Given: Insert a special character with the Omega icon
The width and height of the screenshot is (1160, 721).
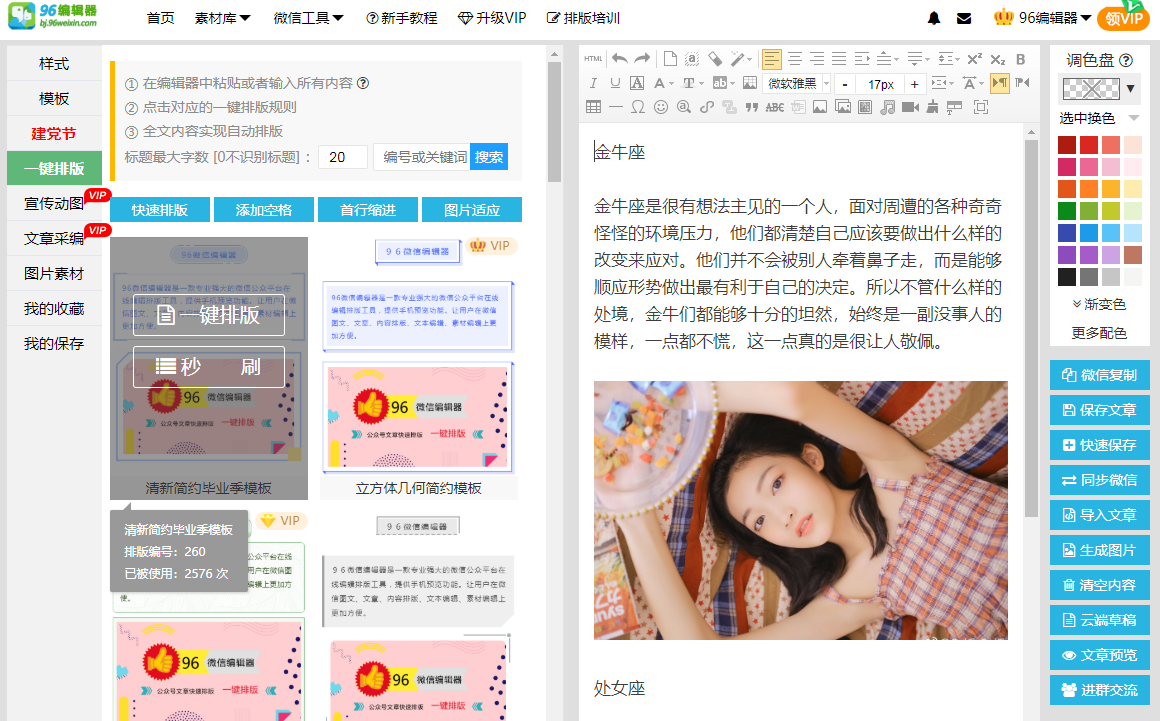Looking at the screenshot, I should 636,107.
